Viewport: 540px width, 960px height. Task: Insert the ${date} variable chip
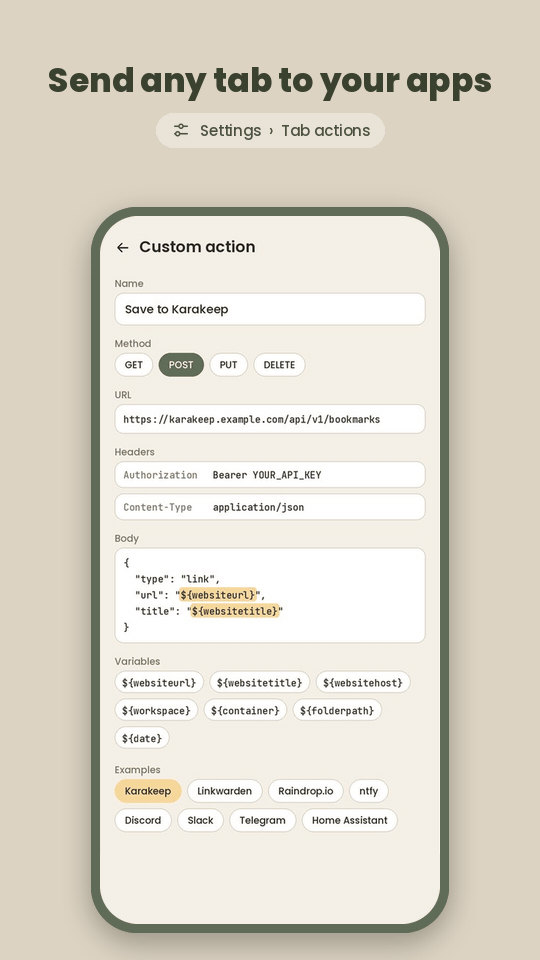point(142,738)
